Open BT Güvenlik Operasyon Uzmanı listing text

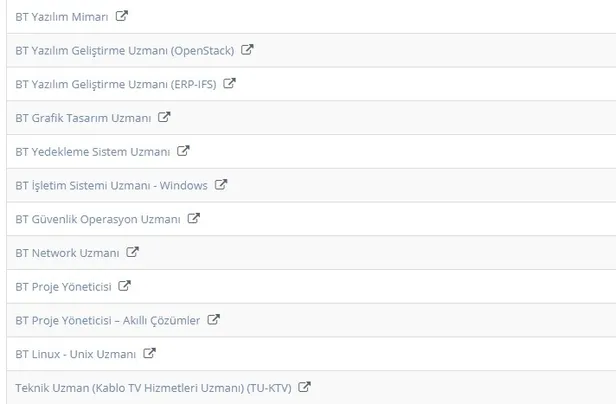click(98, 219)
